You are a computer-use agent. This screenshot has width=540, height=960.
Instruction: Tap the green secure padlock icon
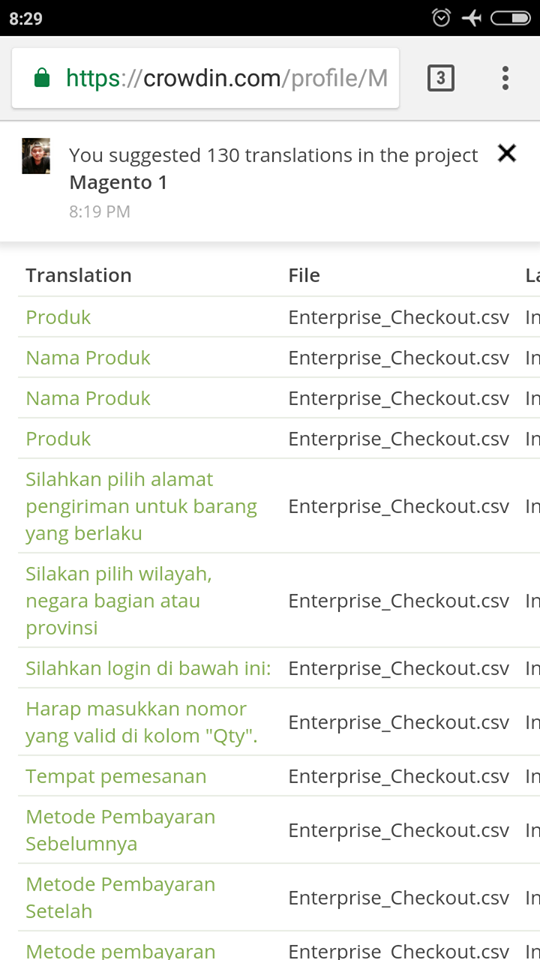tap(42, 78)
